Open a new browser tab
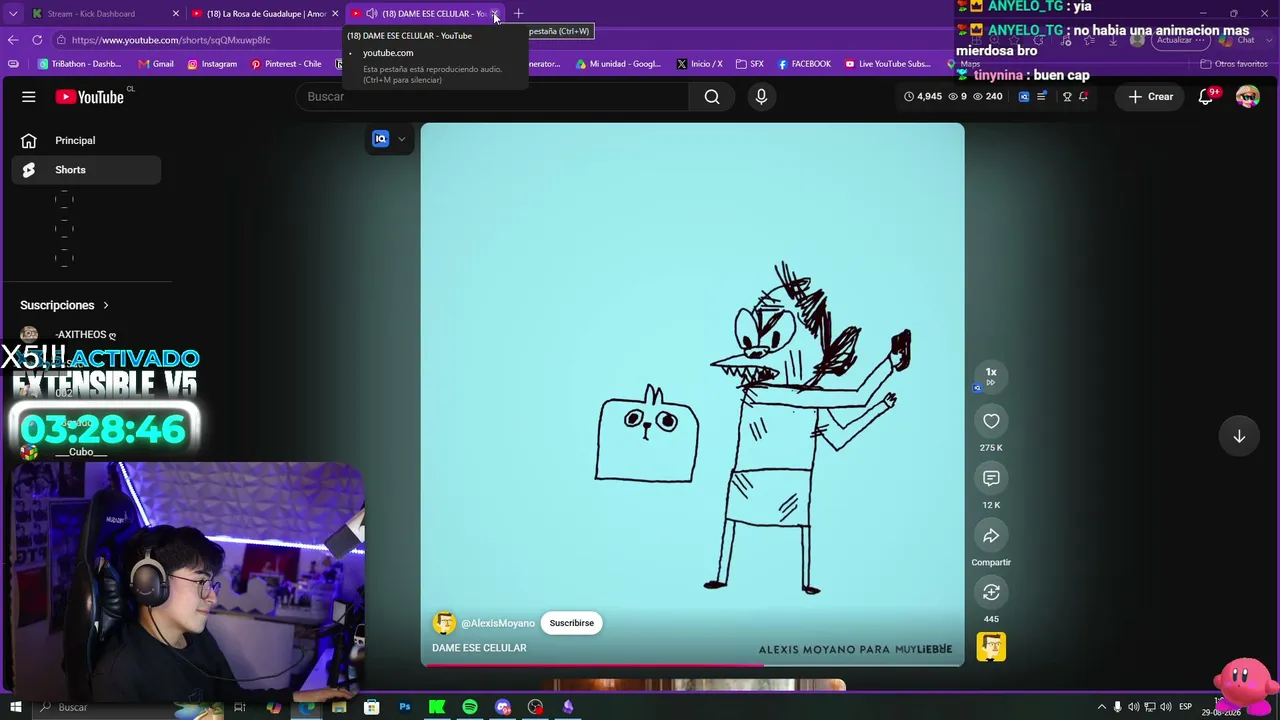Viewport: 1280px width, 720px height. pyautogui.click(x=518, y=14)
